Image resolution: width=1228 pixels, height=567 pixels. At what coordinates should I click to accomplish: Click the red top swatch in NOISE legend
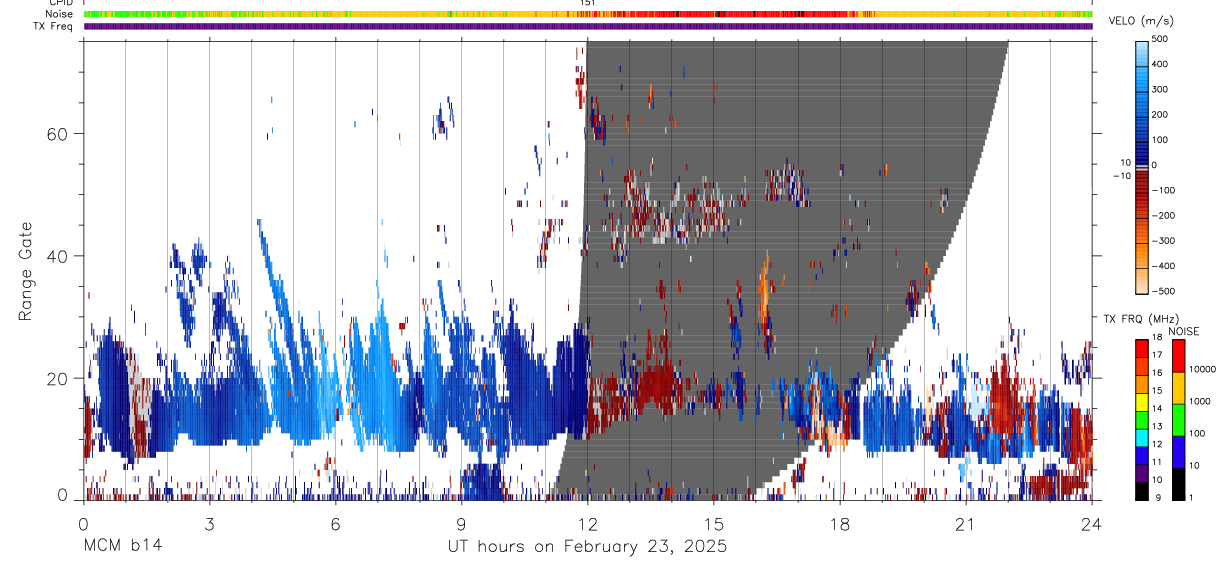pyautogui.click(x=1178, y=356)
